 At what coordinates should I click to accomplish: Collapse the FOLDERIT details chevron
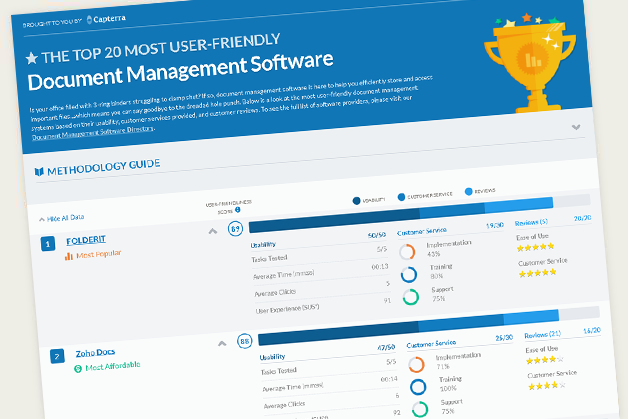pyautogui.click(x=213, y=231)
